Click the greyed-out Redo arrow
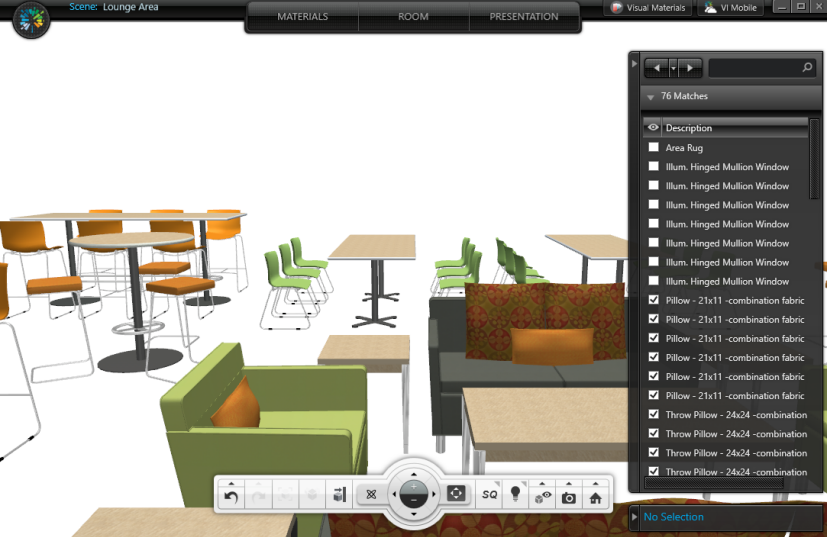Image resolution: width=827 pixels, height=537 pixels. point(258,496)
